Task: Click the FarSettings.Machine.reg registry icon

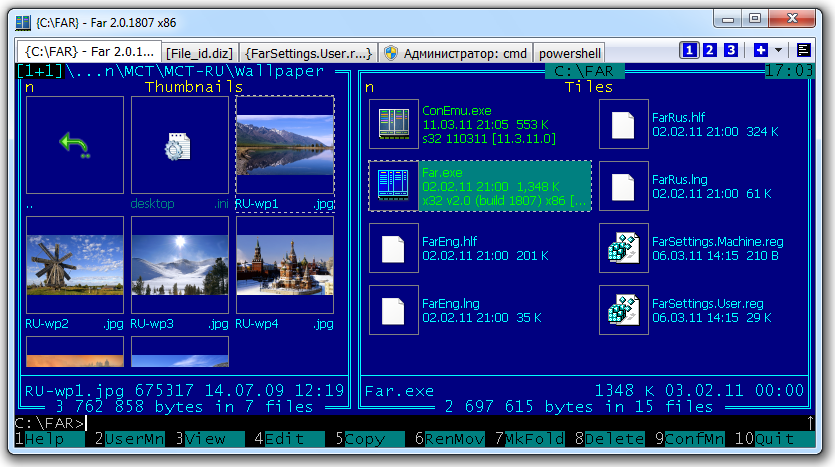Action: tap(624, 248)
